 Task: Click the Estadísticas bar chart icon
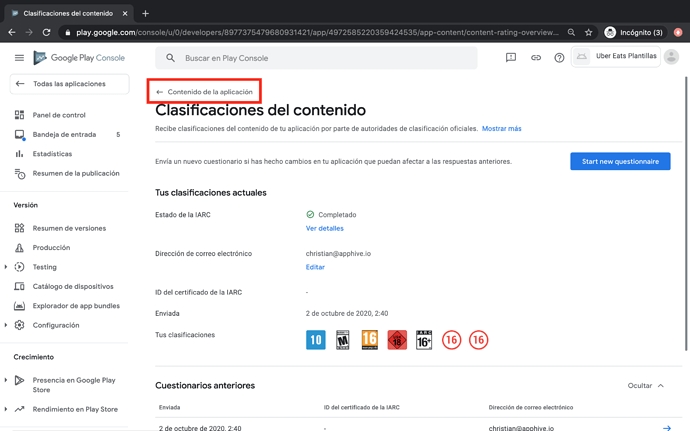coord(19,154)
